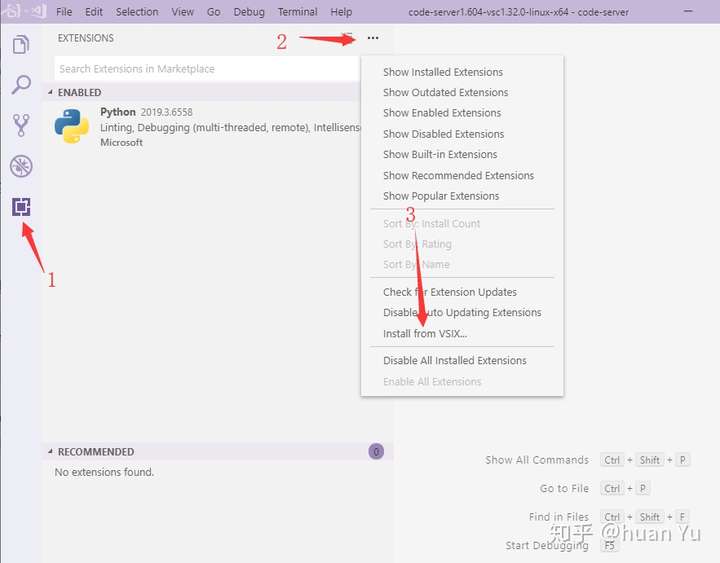Click the recommended count badge 0
Viewport: 720px width, 563px height.
376,451
